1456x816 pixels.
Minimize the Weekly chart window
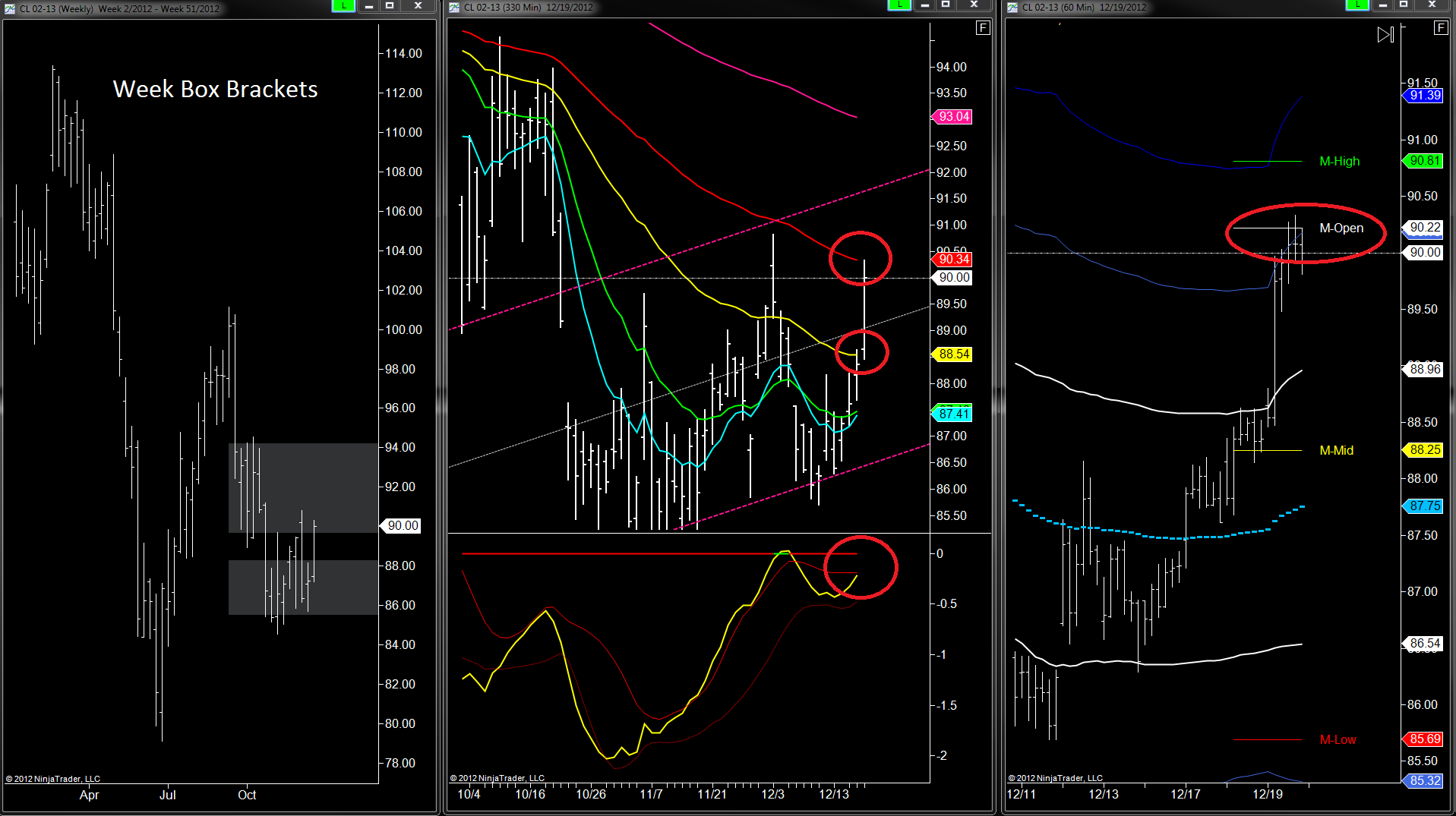tap(368, 5)
